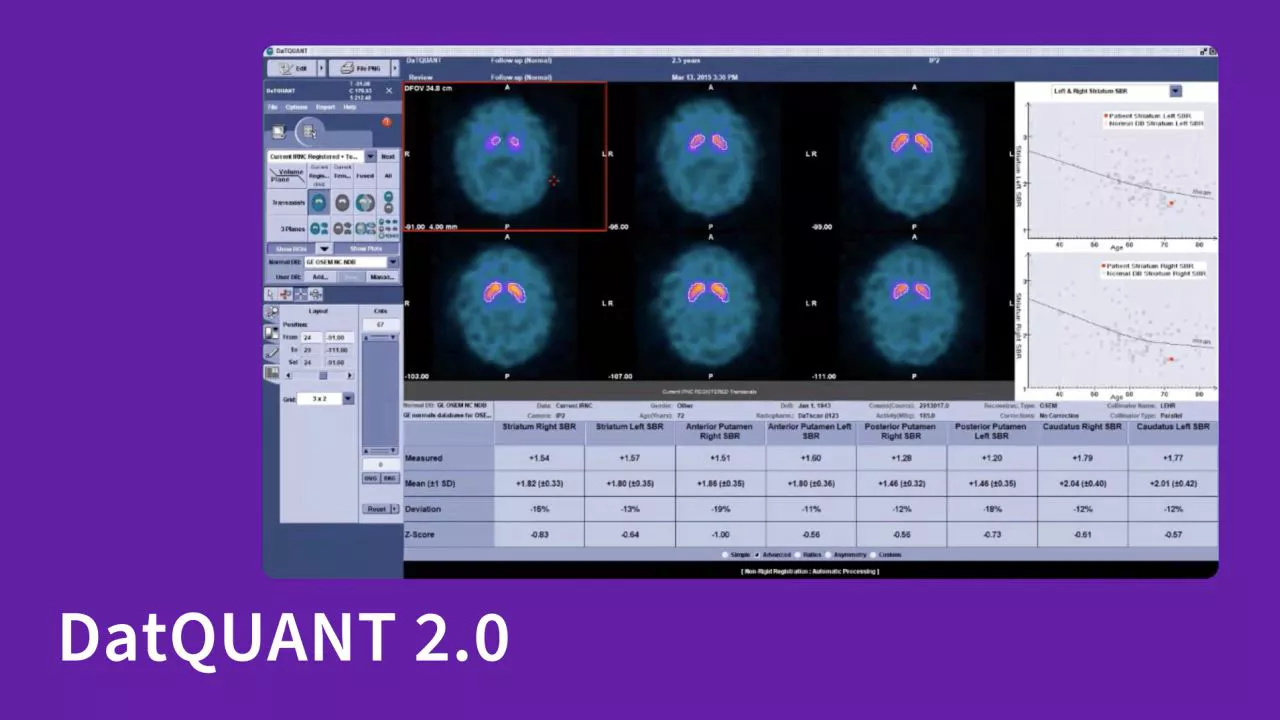Click the File PNG printer button
Image resolution: width=1280 pixels, height=720 pixels.
click(360, 68)
